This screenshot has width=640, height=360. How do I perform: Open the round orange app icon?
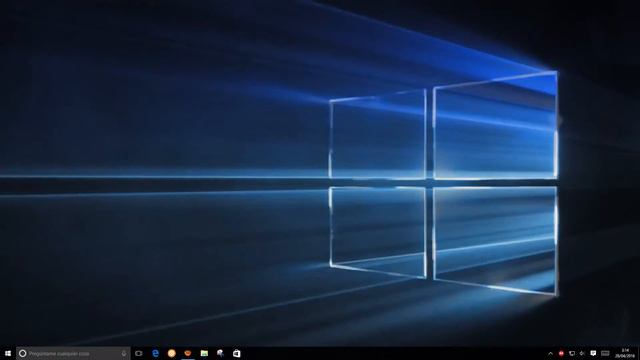(x=171, y=353)
